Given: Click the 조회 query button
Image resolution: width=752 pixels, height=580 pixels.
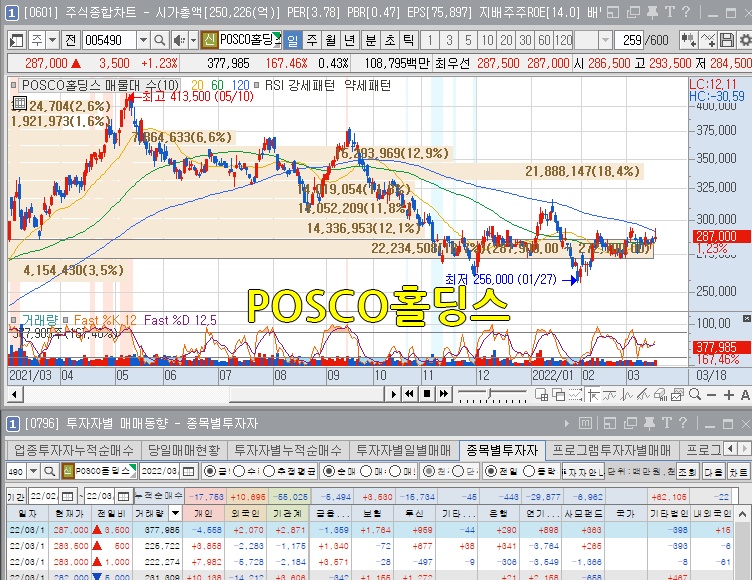Looking at the screenshot, I should click(x=688, y=472).
